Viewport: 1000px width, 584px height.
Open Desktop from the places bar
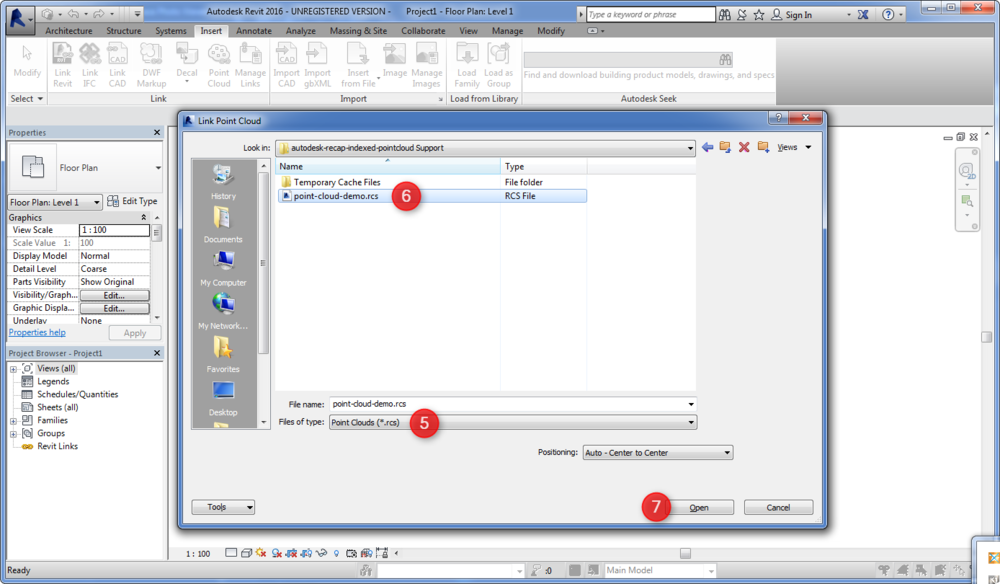(223, 398)
